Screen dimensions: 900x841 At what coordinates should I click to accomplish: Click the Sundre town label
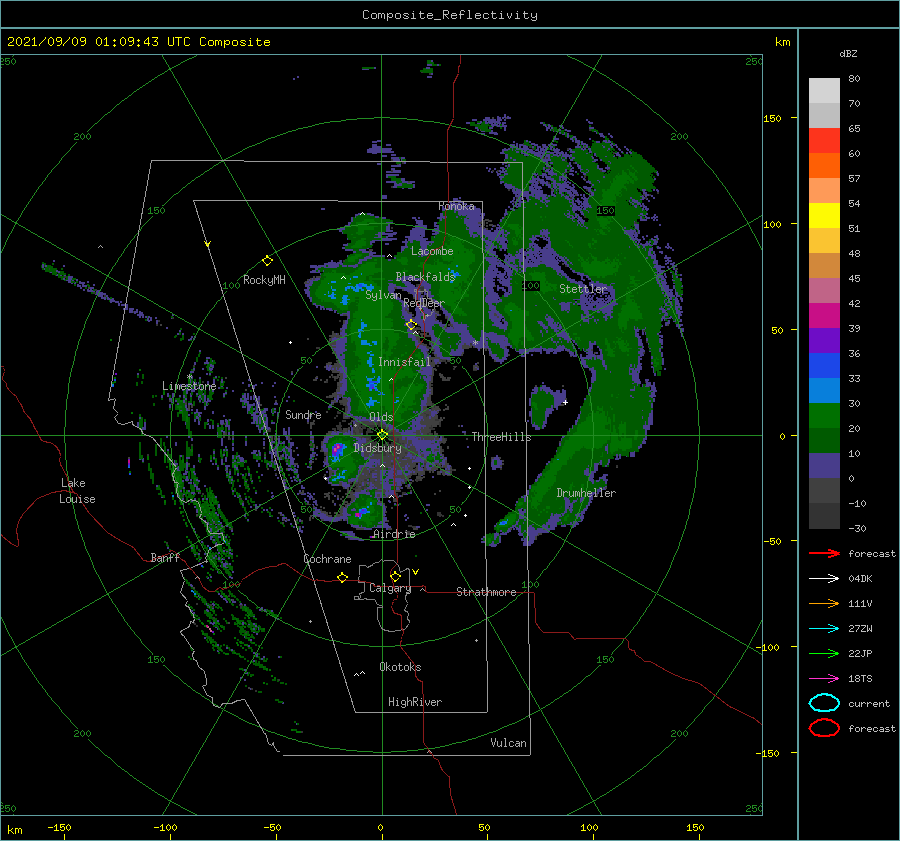[x=303, y=415]
